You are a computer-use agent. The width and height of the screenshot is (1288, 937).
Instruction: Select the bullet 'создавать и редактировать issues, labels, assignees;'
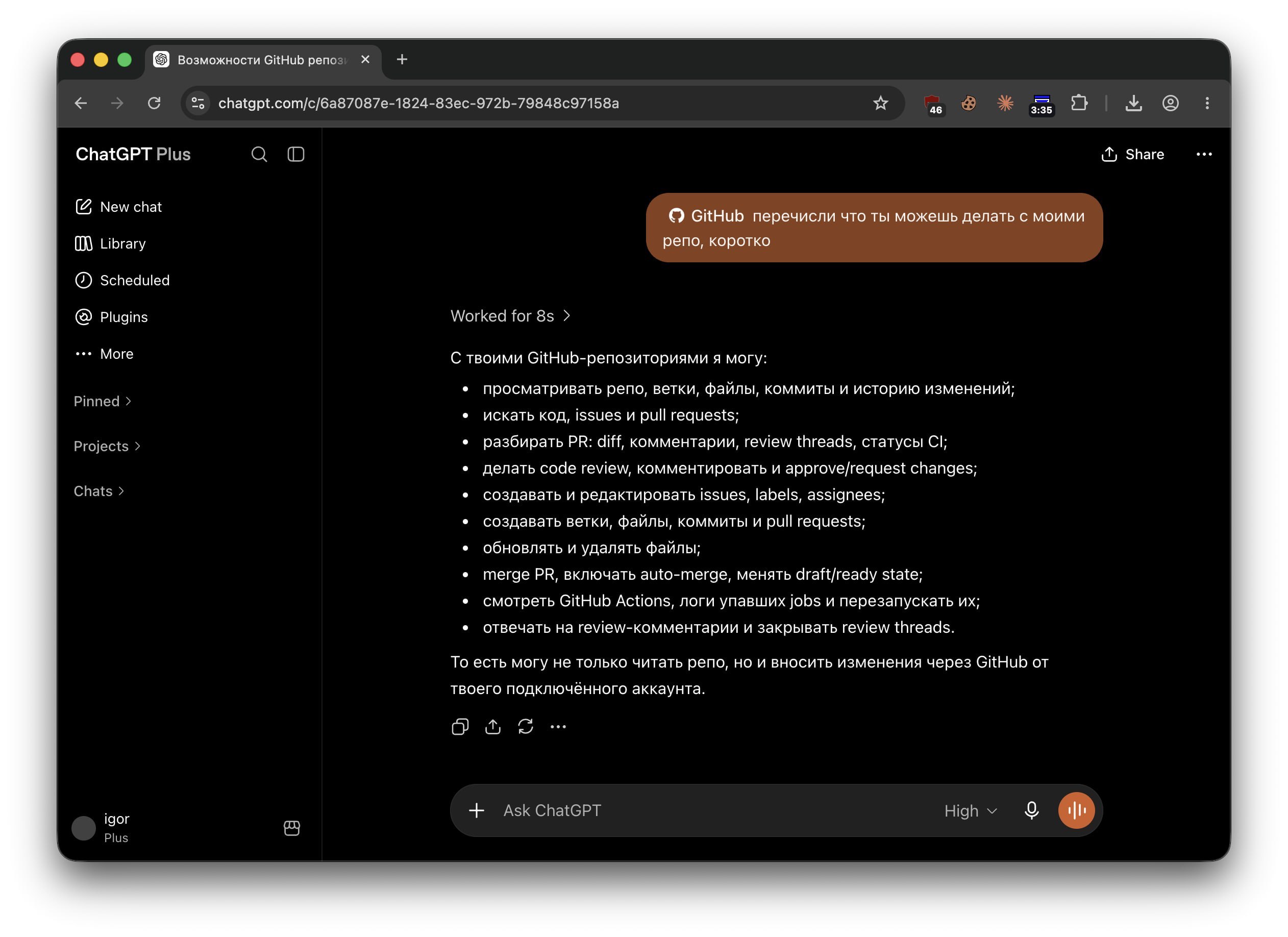(x=684, y=495)
